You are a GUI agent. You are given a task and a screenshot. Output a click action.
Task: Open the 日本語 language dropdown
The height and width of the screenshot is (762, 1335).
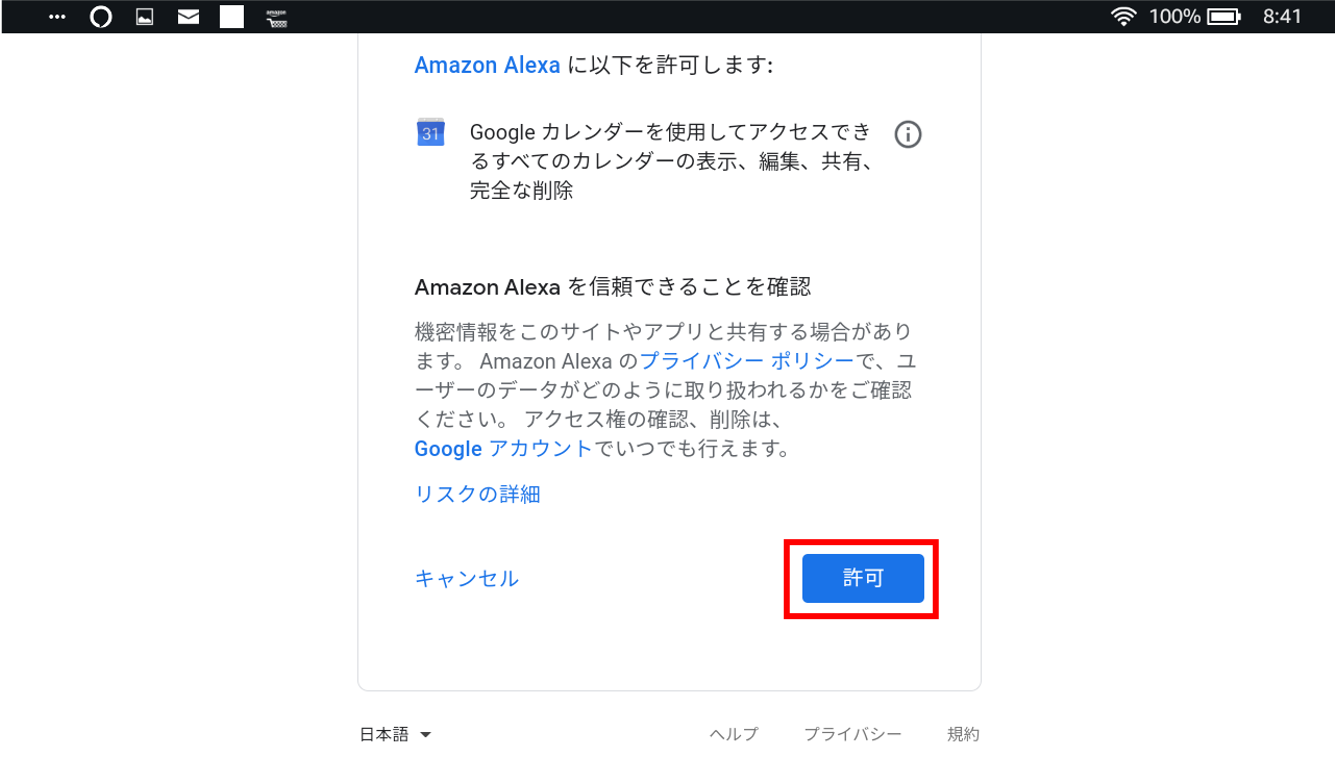(395, 734)
